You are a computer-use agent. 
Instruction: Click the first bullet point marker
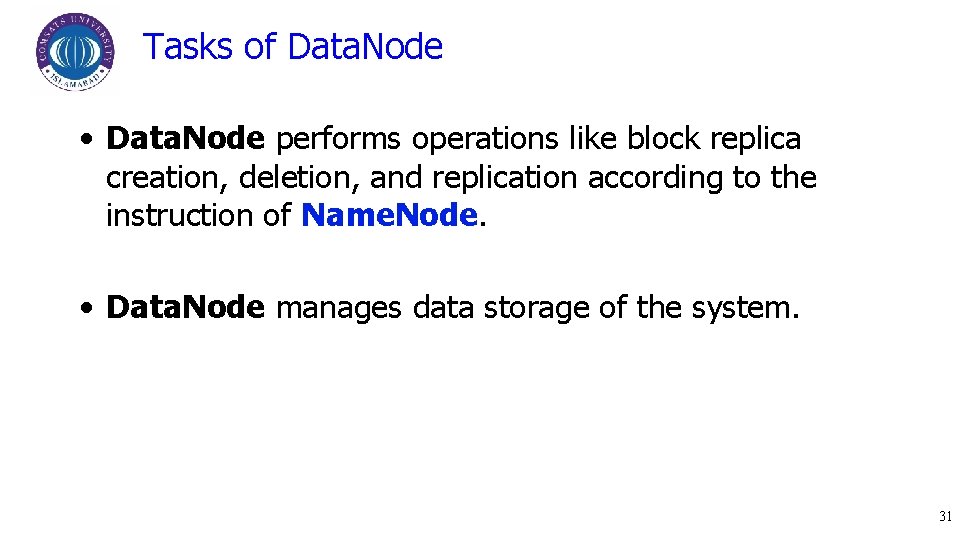pos(88,140)
